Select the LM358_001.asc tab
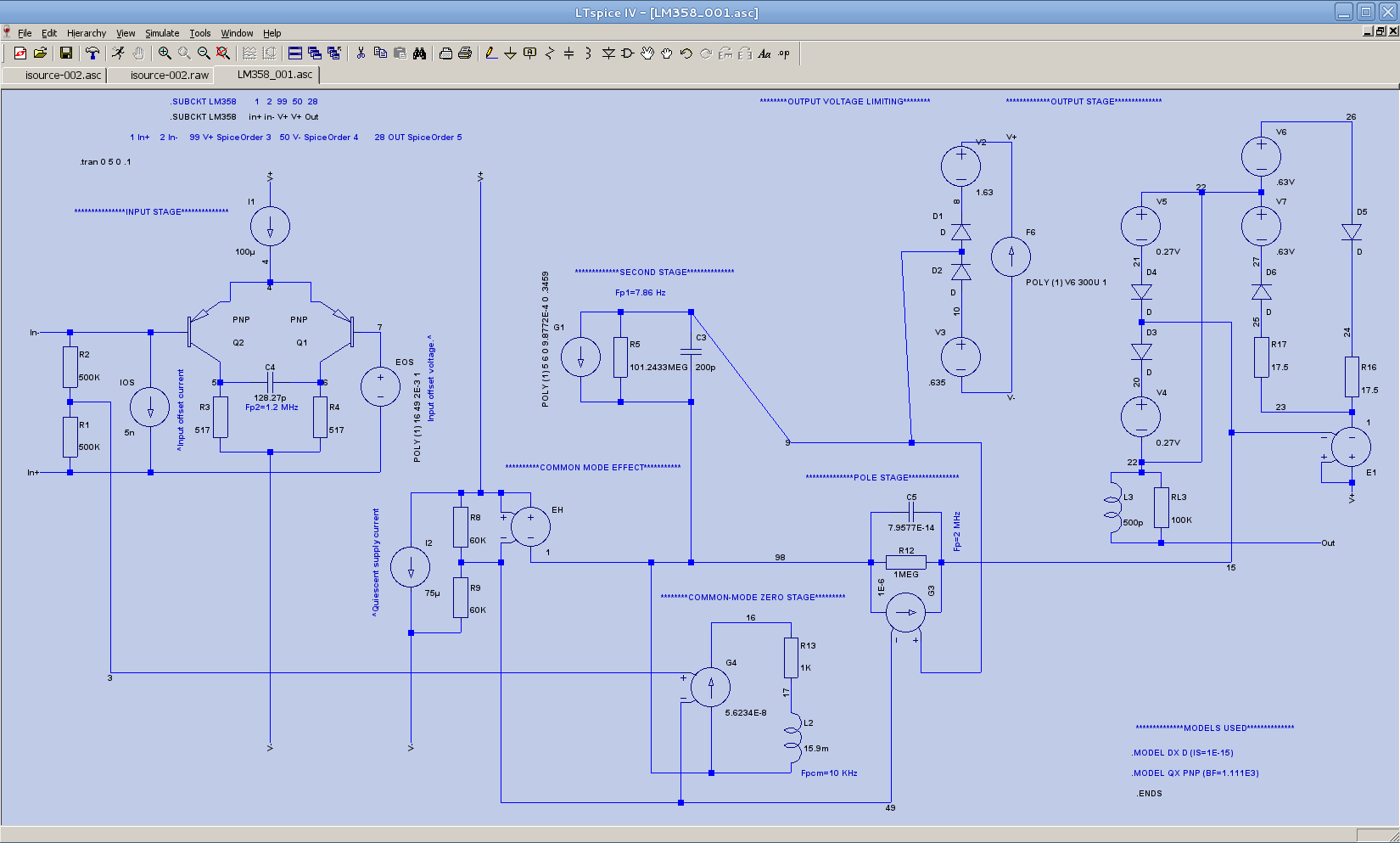1400x843 pixels. [267, 75]
